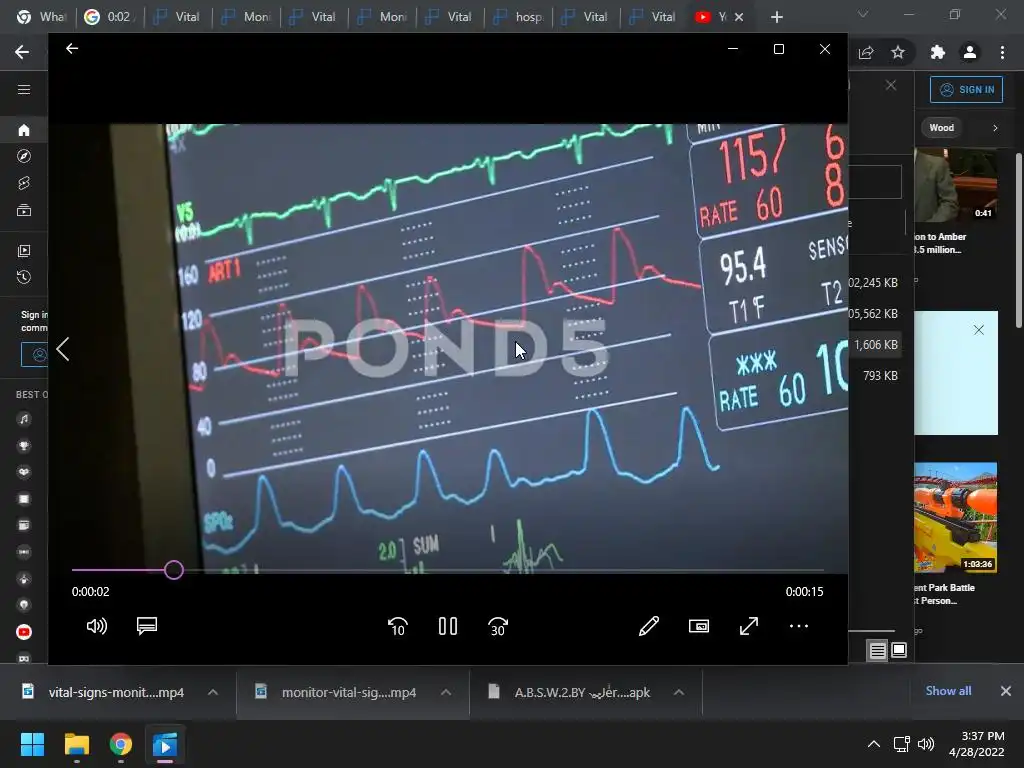Open a new browser tab
The width and height of the screenshot is (1024, 768).
(776, 17)
